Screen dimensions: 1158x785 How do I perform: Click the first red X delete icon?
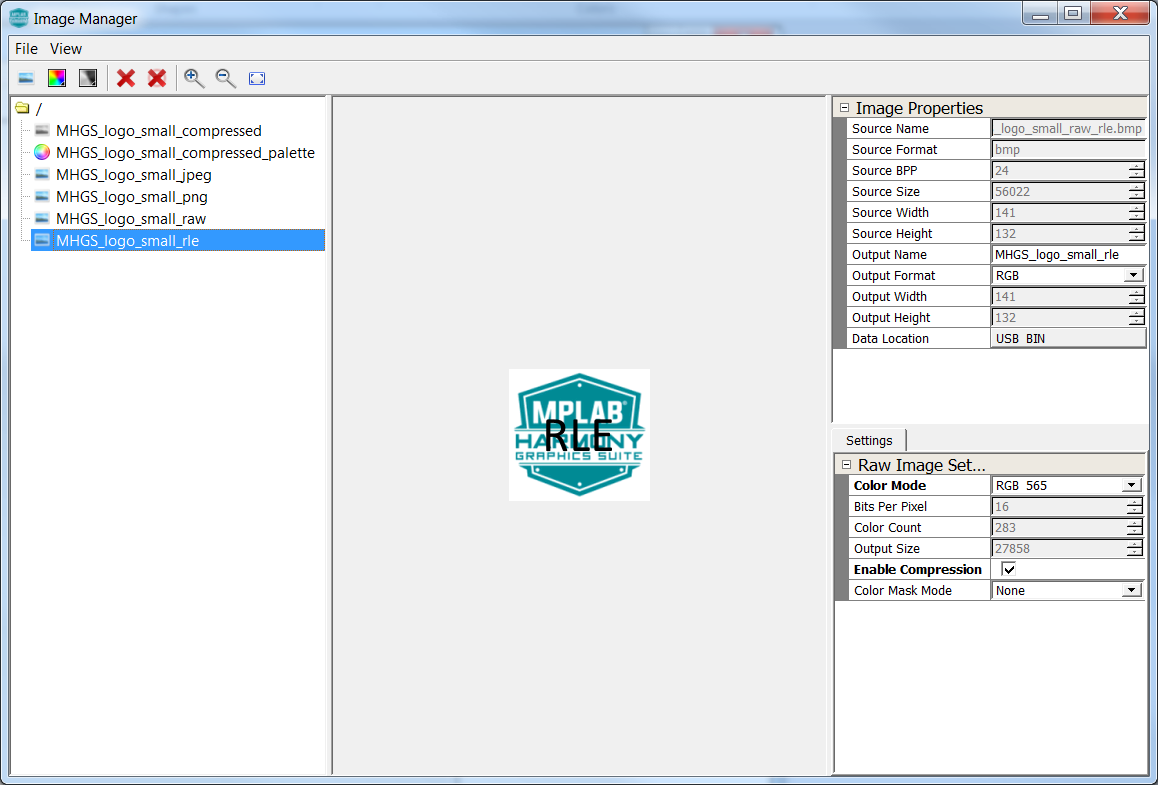point(126,78)
